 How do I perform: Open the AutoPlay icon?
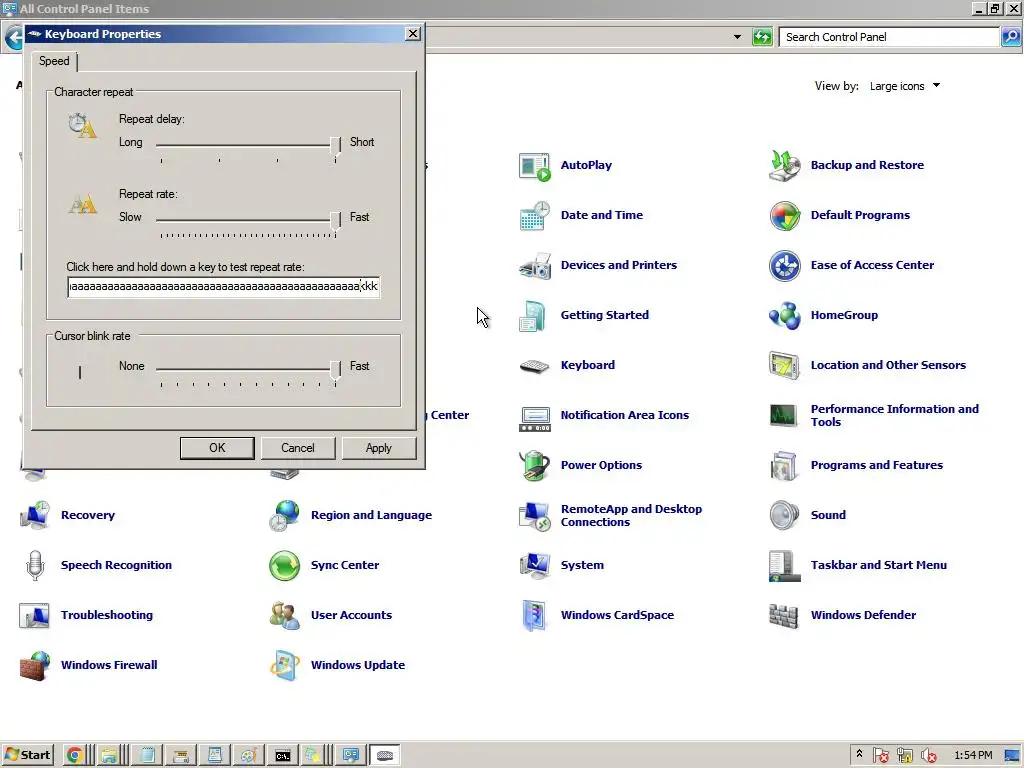click(x=534, y=166)
